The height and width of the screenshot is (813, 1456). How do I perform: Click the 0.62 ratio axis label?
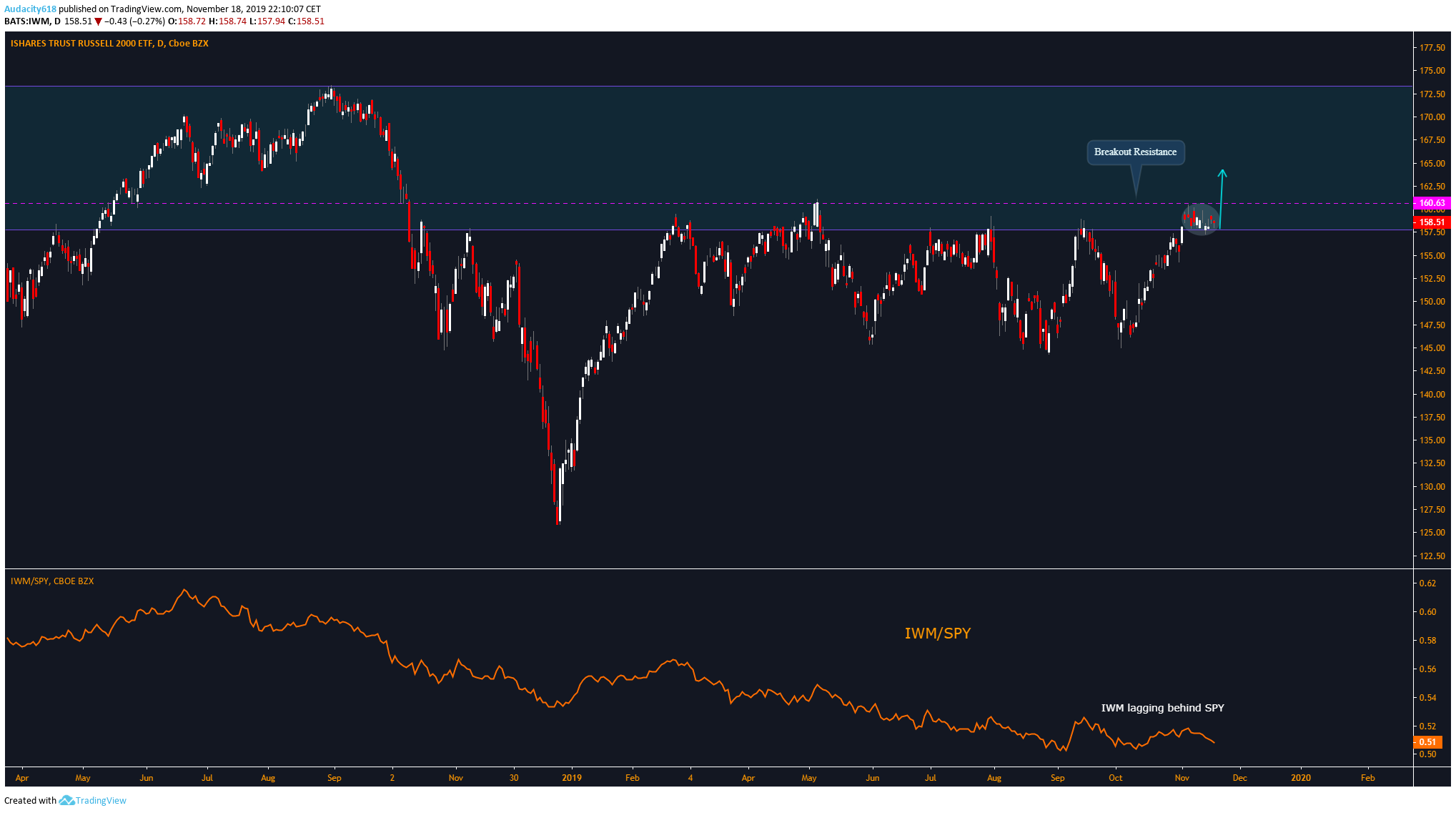click(1427, 583)
